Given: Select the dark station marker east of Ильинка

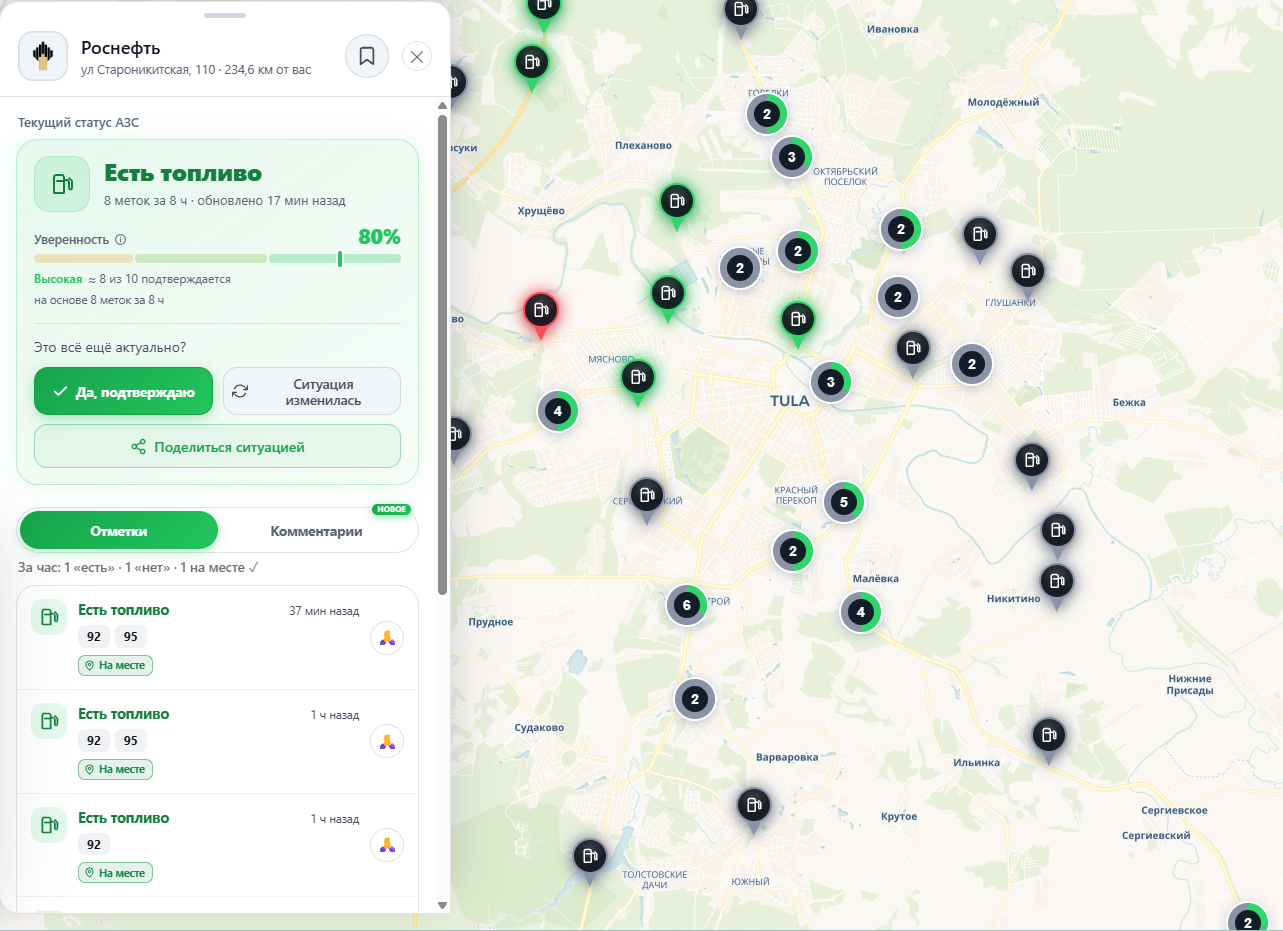Looking at the screenshot, I should 1049,738.
